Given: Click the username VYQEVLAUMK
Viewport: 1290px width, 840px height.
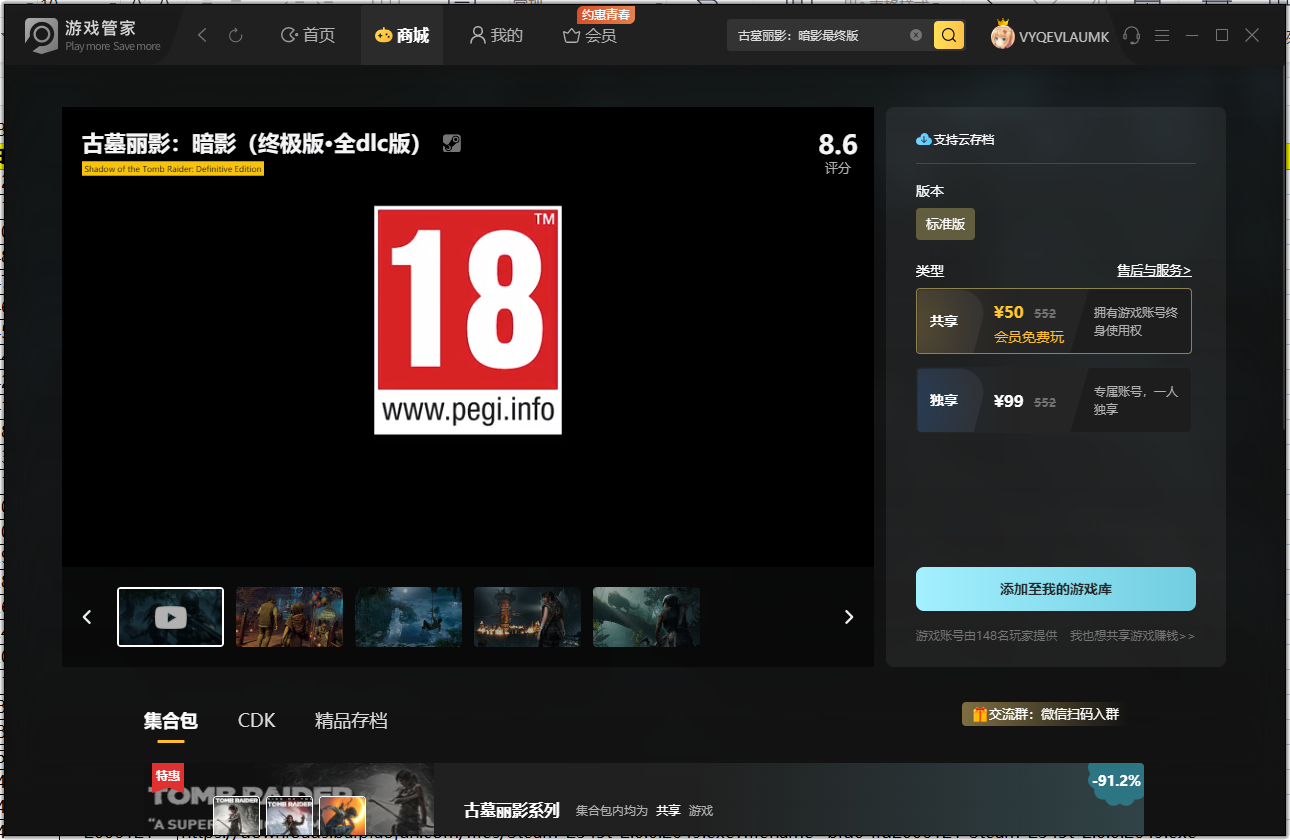Looking at the screenshot, I should click(1064, 36).
